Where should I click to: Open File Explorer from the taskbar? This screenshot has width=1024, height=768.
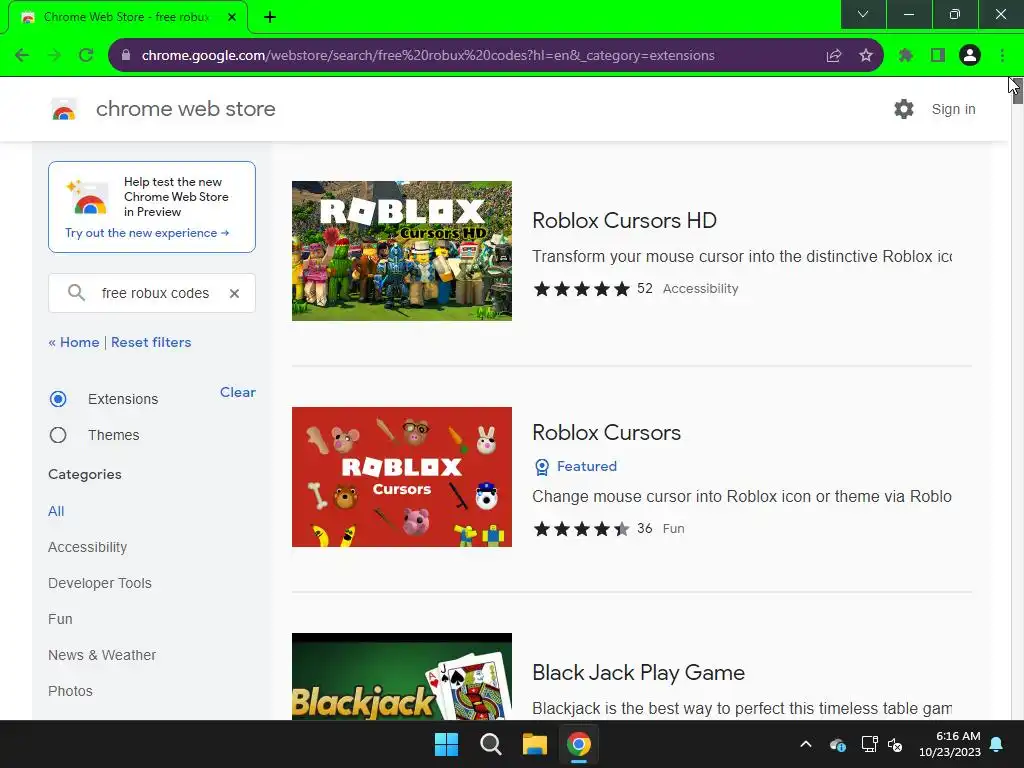click(534, 744)
